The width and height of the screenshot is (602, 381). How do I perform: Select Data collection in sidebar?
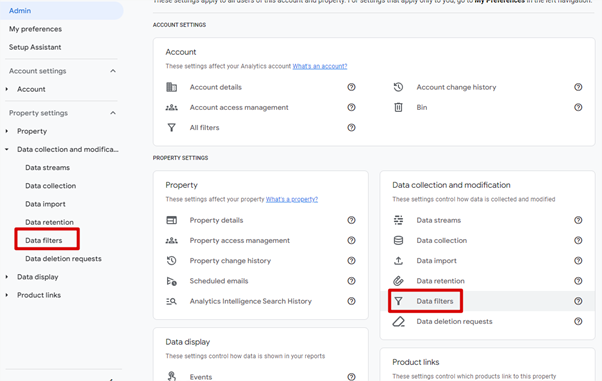tap(51, 186)
